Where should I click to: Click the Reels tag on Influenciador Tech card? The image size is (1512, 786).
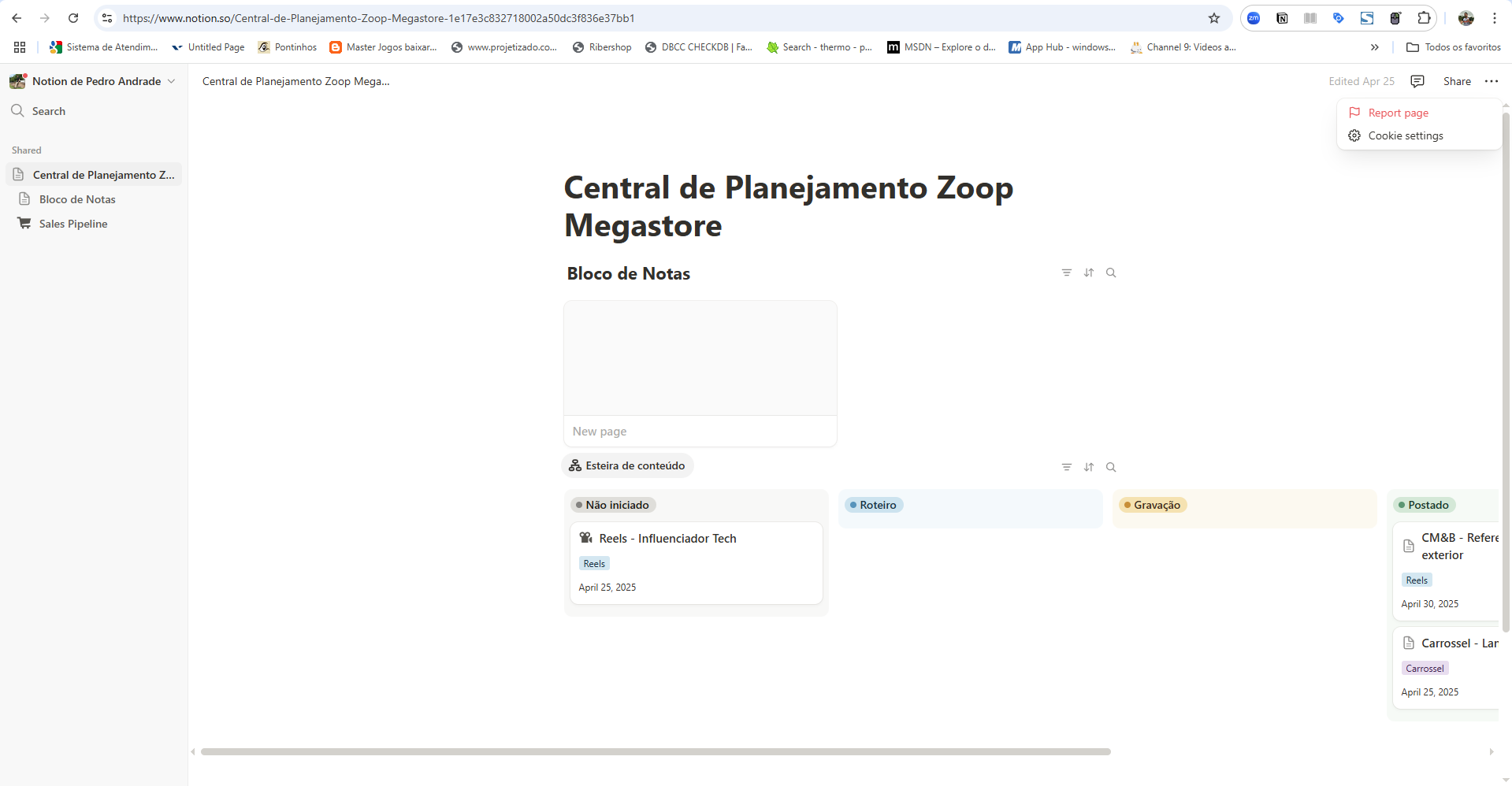point(594,563)
